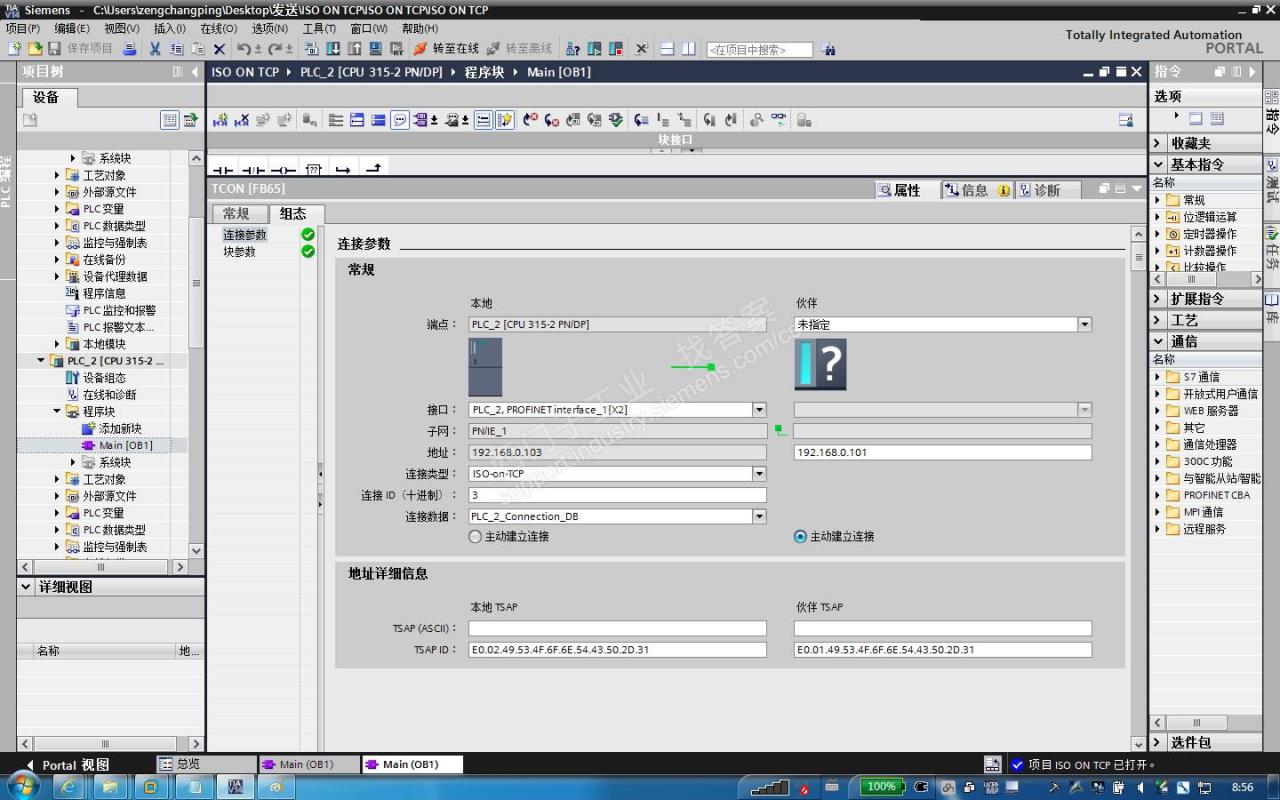Open the 项目(P) menu
This screenshot has width=1280, height=800.
pos(23,28)
